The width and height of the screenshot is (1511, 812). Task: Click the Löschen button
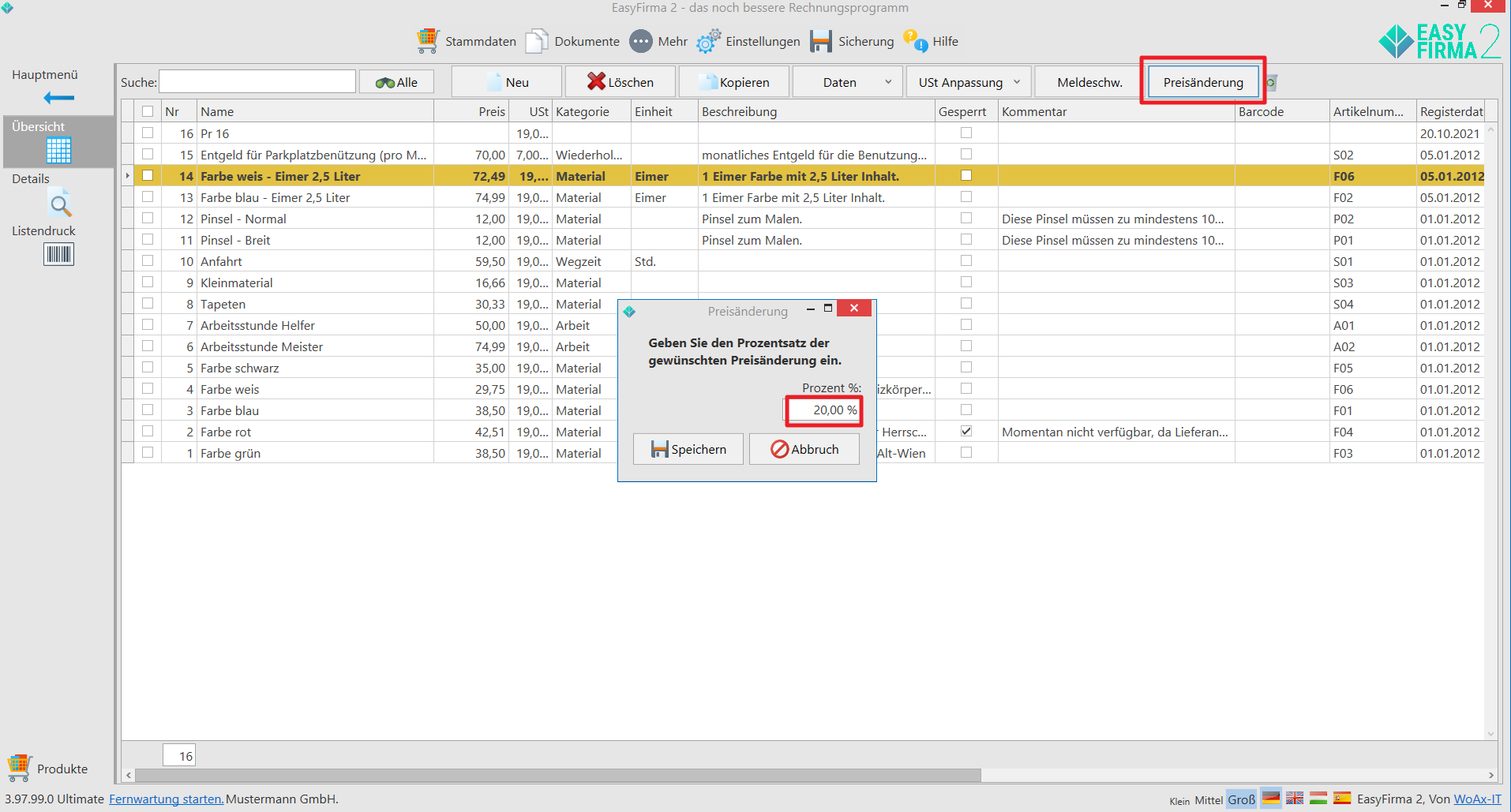click(x=621, y=82)
